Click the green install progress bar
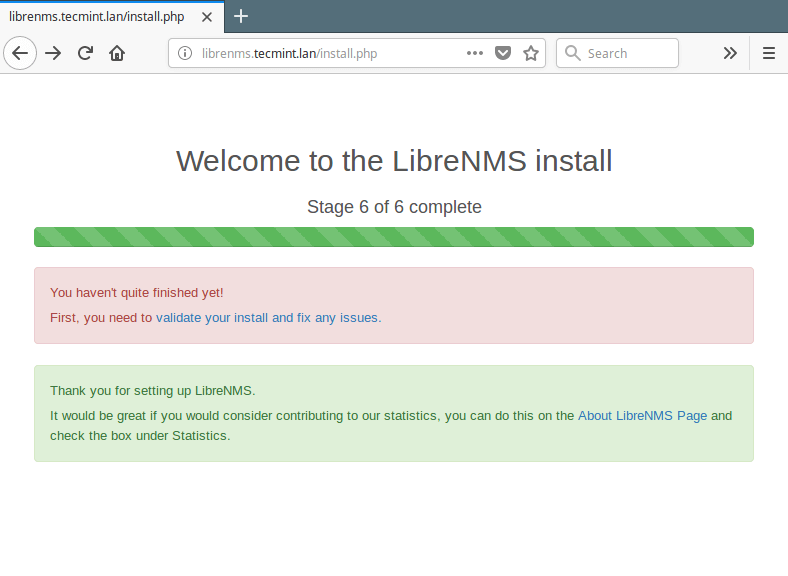This screenshot has width=788, height=576. click(394, 237)
